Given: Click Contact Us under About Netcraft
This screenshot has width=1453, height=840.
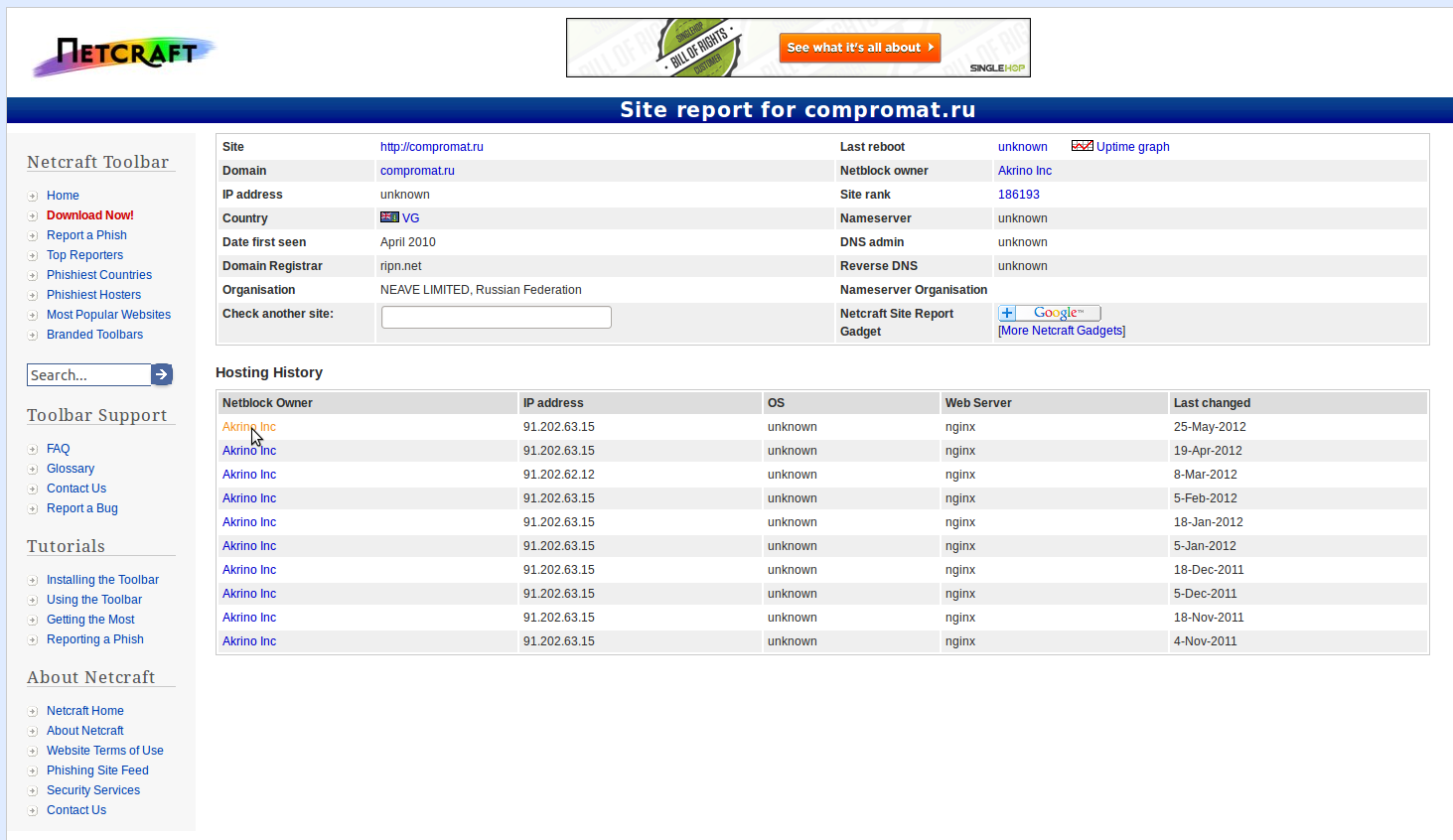Looking at the screenshot, I should point(76,810).
